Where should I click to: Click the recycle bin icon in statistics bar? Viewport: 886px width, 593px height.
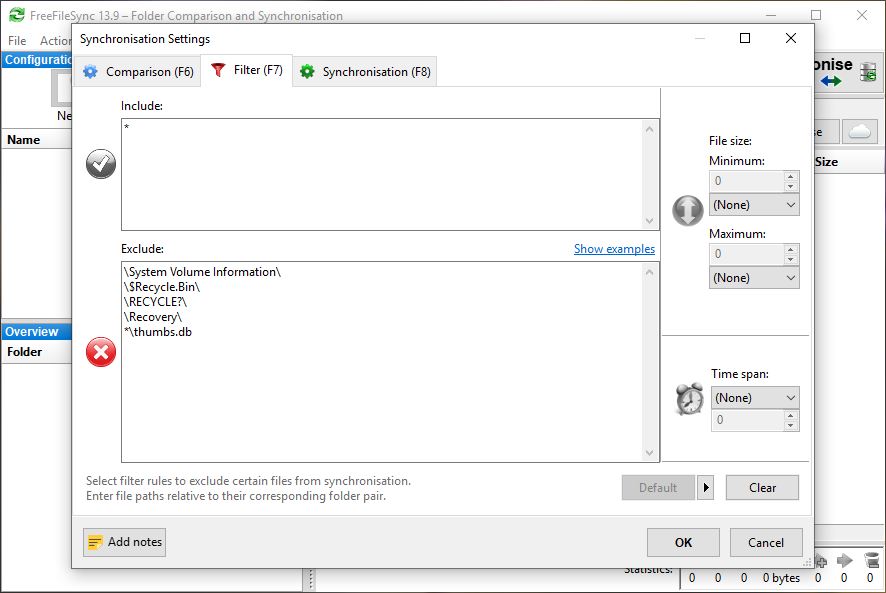[x=872, y=560]
